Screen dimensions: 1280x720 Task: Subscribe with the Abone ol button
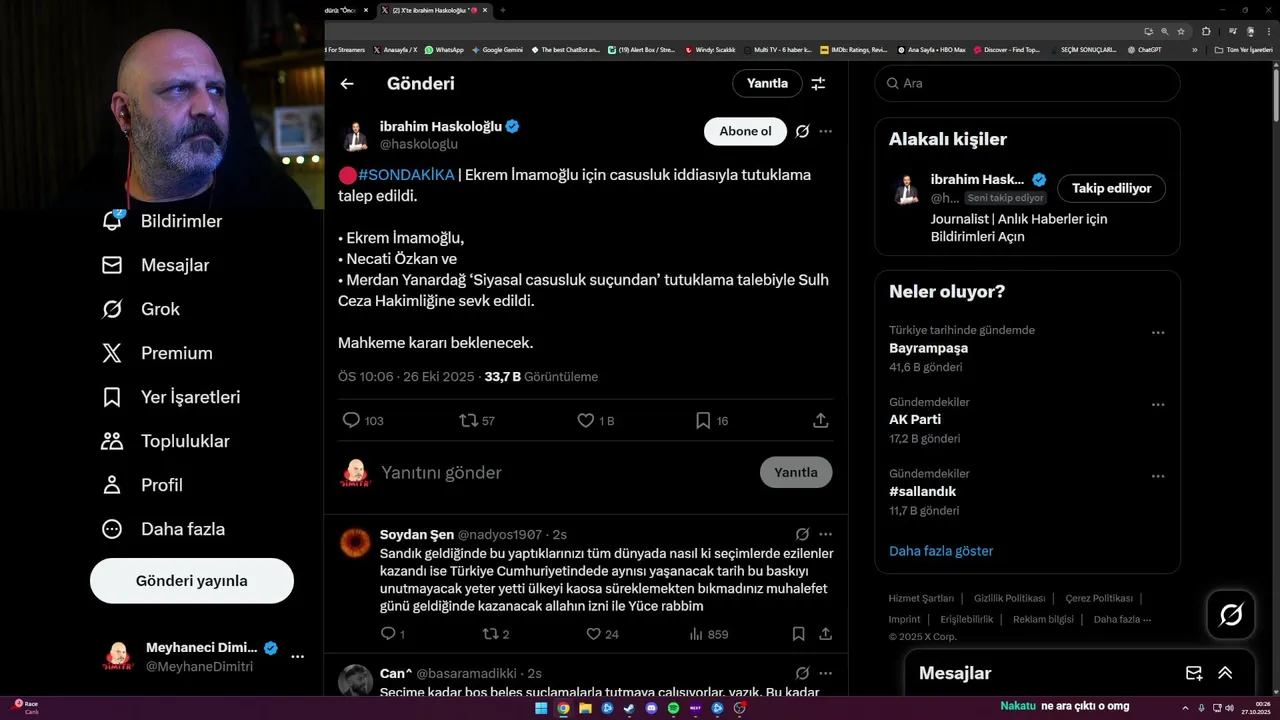[745, 131]
